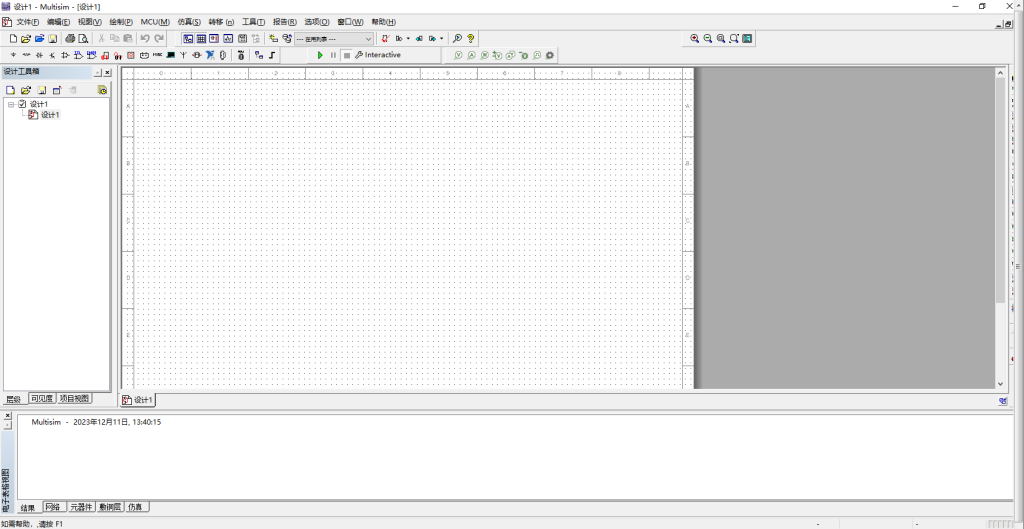The height and width of the screenshot is (529, 1024).
Task: Open the in-use list dropdown
Action: click(368, 38)
